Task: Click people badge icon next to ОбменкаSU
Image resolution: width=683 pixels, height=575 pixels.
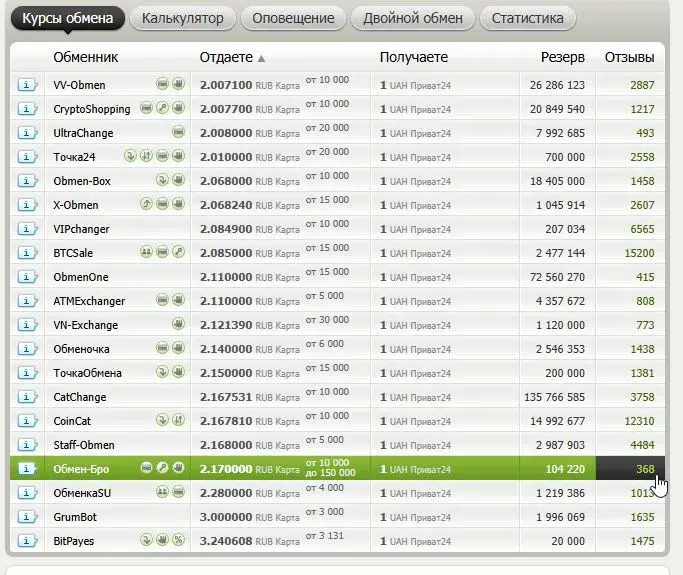Action: (x=162, y=492)
